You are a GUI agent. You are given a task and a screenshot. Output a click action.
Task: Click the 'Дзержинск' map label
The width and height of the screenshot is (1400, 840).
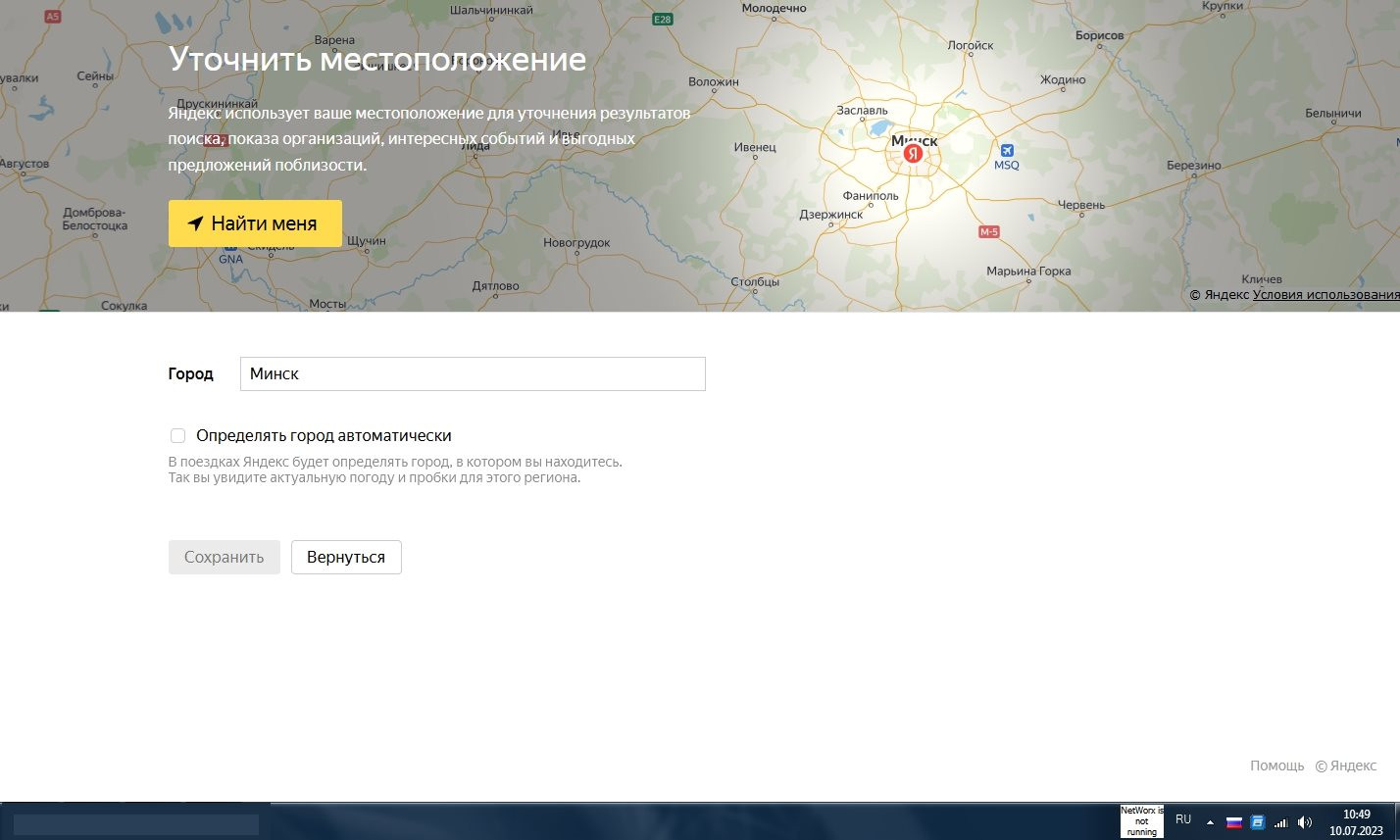[830, 214]
